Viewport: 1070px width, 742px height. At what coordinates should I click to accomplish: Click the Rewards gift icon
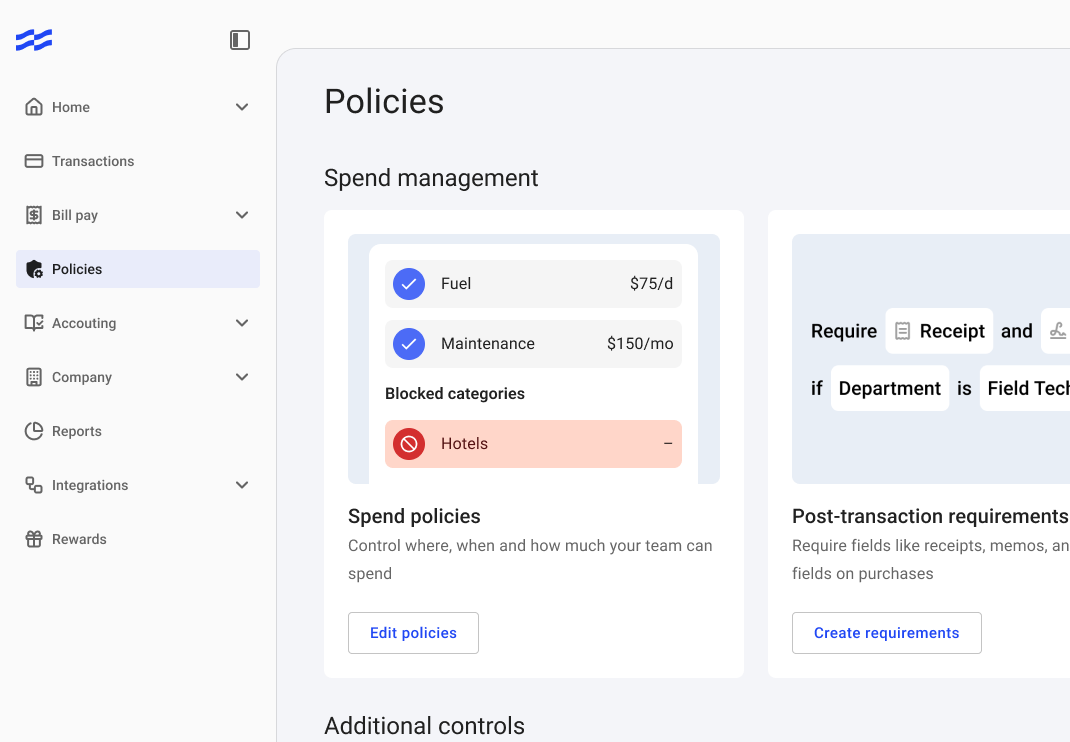click(x=33, y=539)
